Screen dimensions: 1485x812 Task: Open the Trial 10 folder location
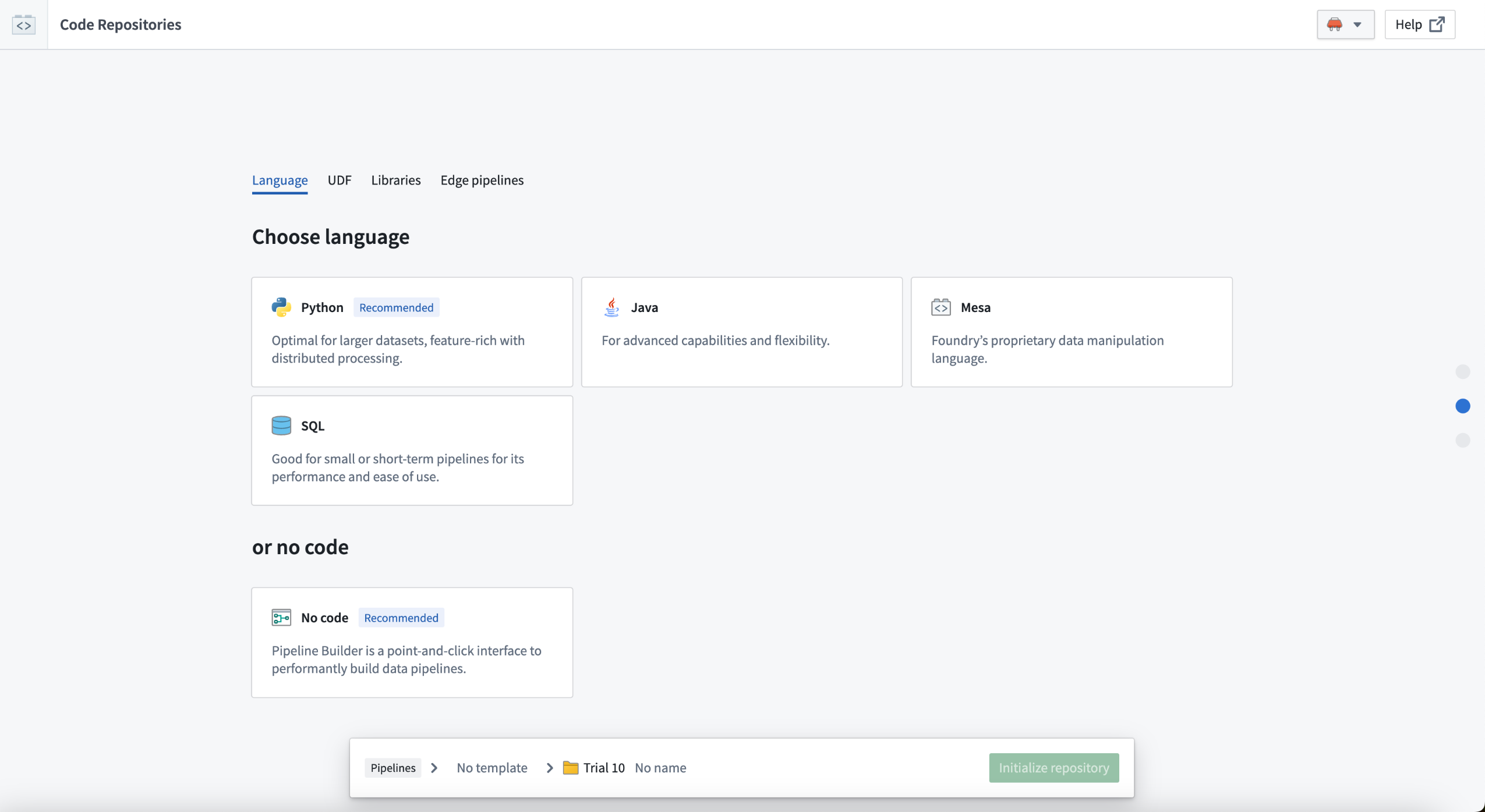[x=604, y=768]
